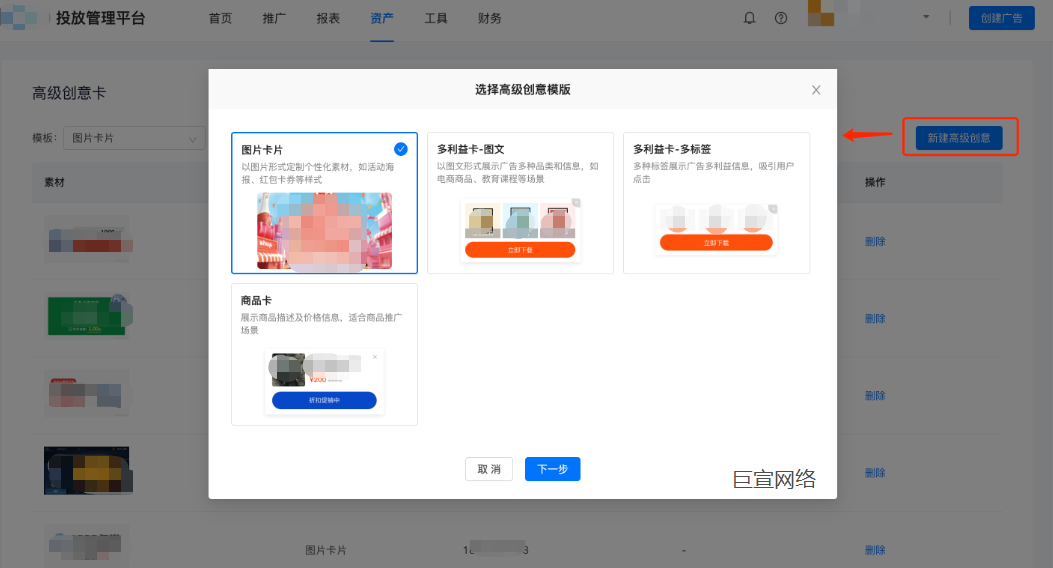Open the first material thumbnail
This screenshot has height=568, width=1053.
87,240
